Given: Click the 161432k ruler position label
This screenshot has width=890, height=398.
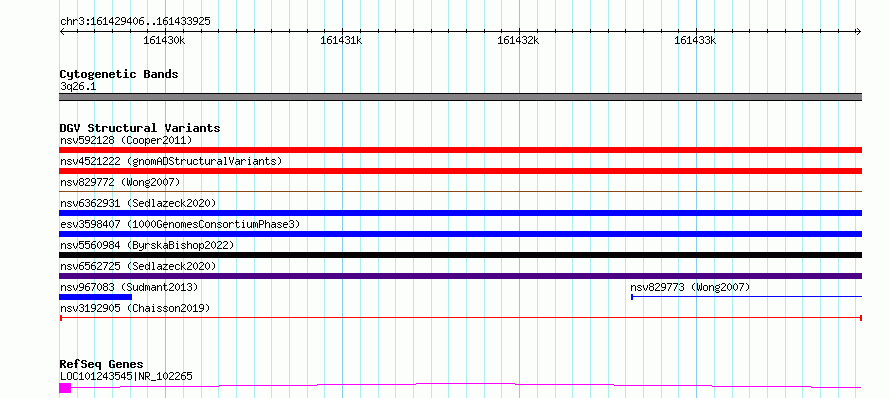Looking at the screenshot, I should 518,40.
